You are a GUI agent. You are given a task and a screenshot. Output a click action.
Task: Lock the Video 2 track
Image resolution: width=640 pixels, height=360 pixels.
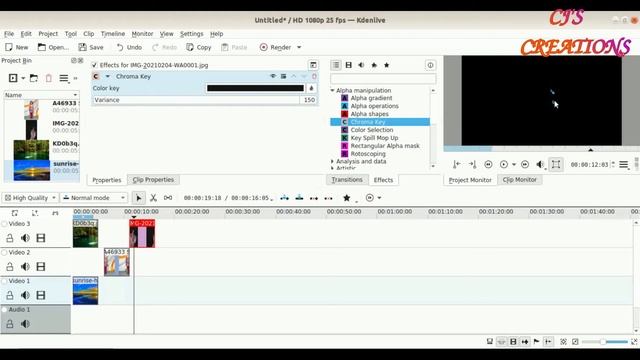[x=10, y=267]
